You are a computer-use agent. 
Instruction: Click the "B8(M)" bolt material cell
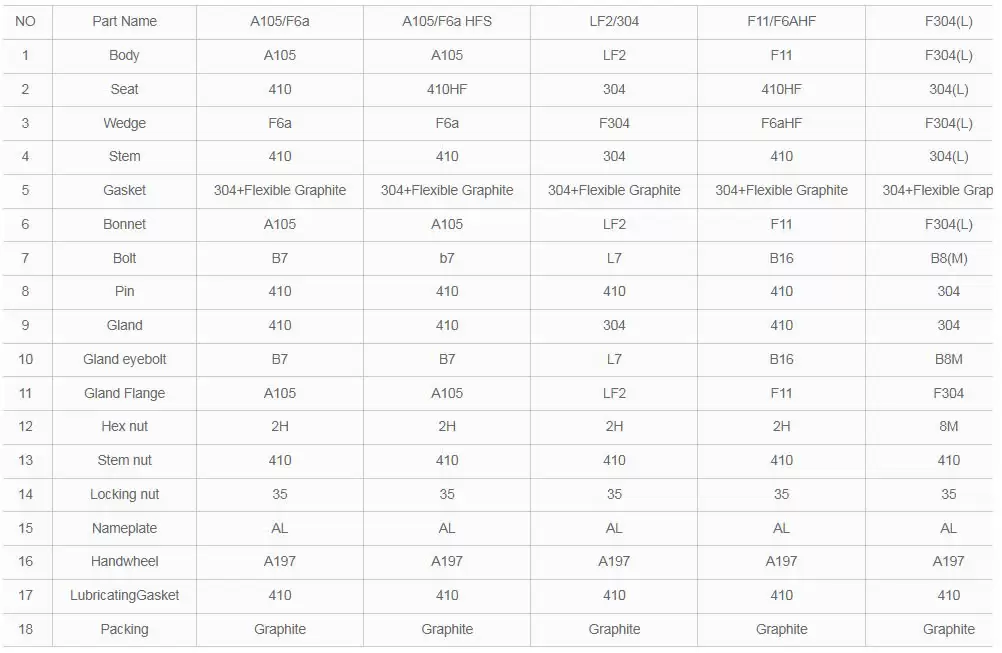[x=948, y=258]
